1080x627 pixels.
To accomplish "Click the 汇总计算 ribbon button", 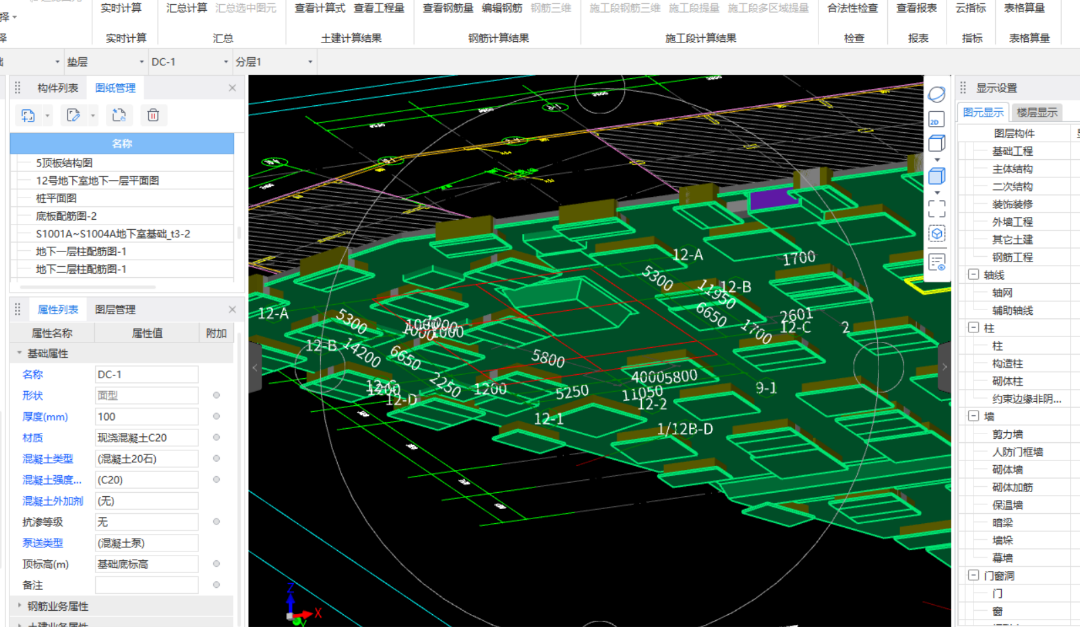I will click(187, 8).
